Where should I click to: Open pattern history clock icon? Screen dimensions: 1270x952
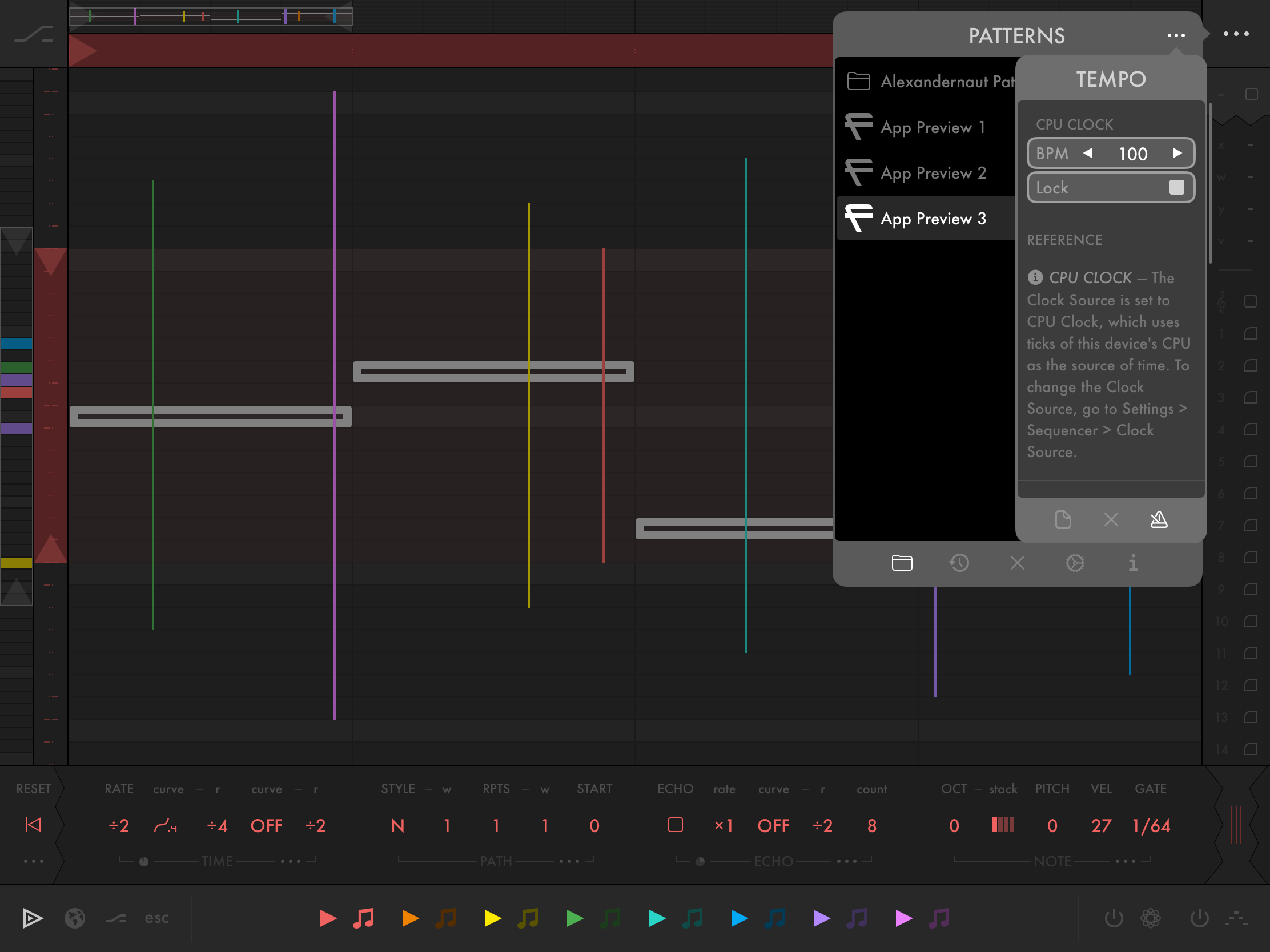pyautogui.click(x=959, y=563)
